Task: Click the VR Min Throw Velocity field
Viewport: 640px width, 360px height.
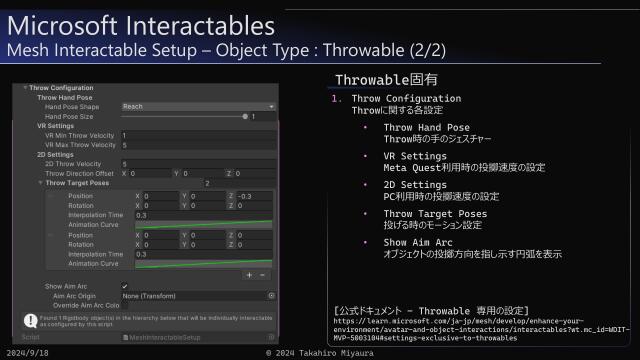Action: (198, 135)
